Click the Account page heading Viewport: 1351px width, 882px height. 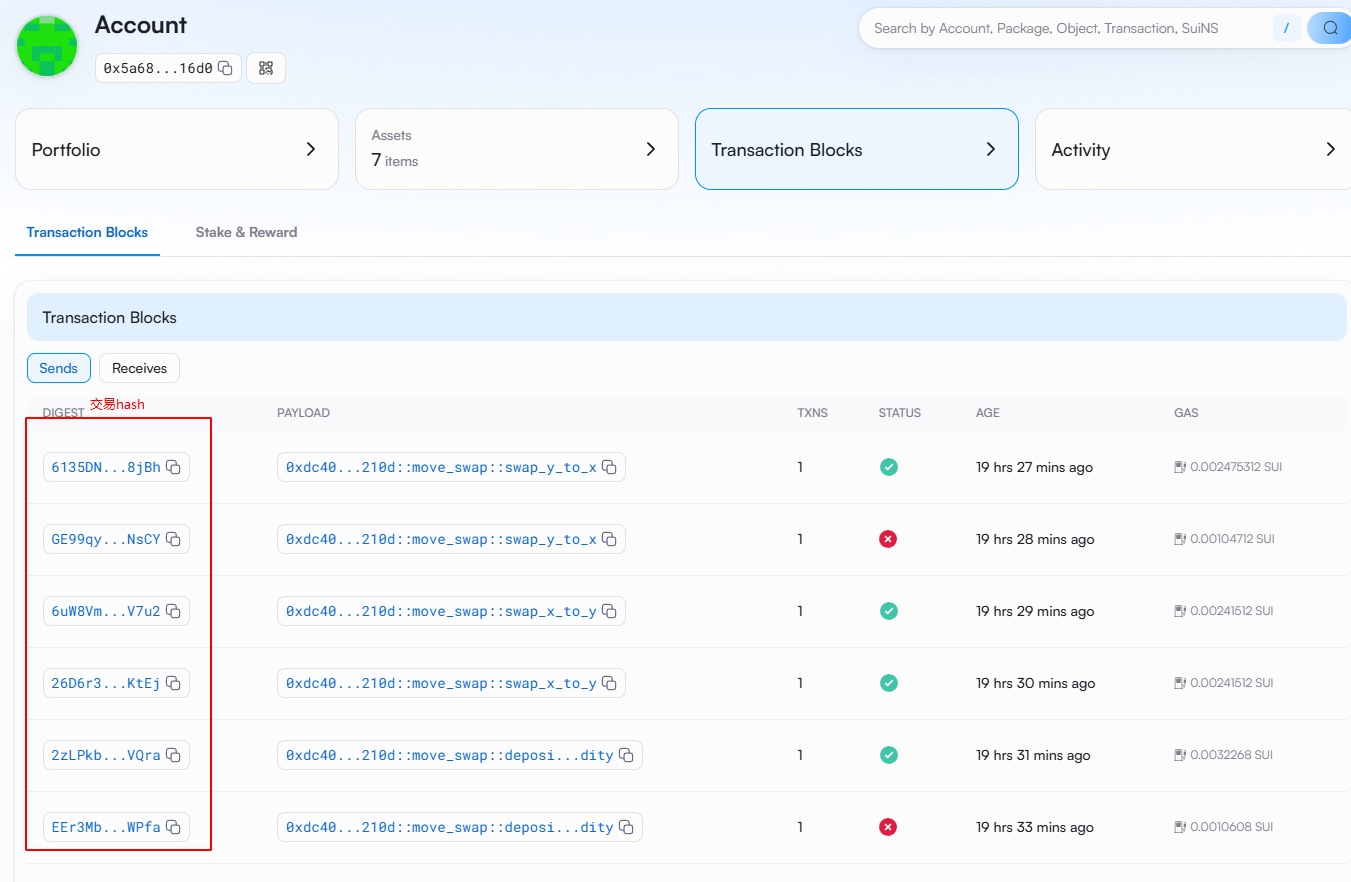pos(141,25)
